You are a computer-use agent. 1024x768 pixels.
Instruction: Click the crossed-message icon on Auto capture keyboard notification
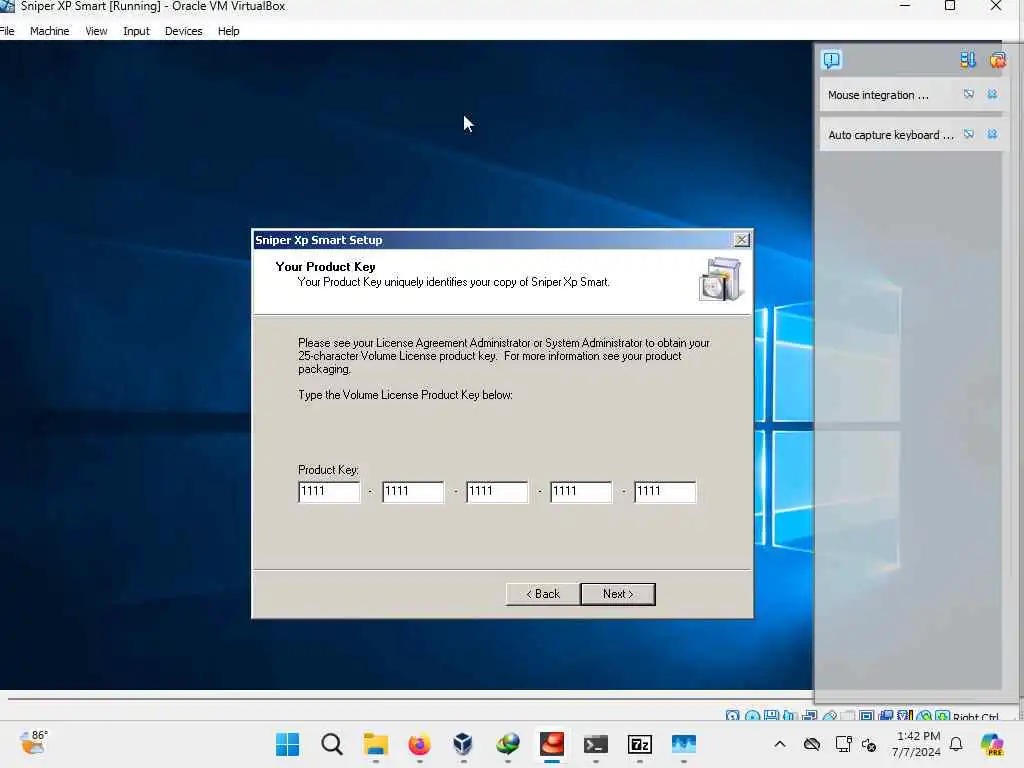968,135
